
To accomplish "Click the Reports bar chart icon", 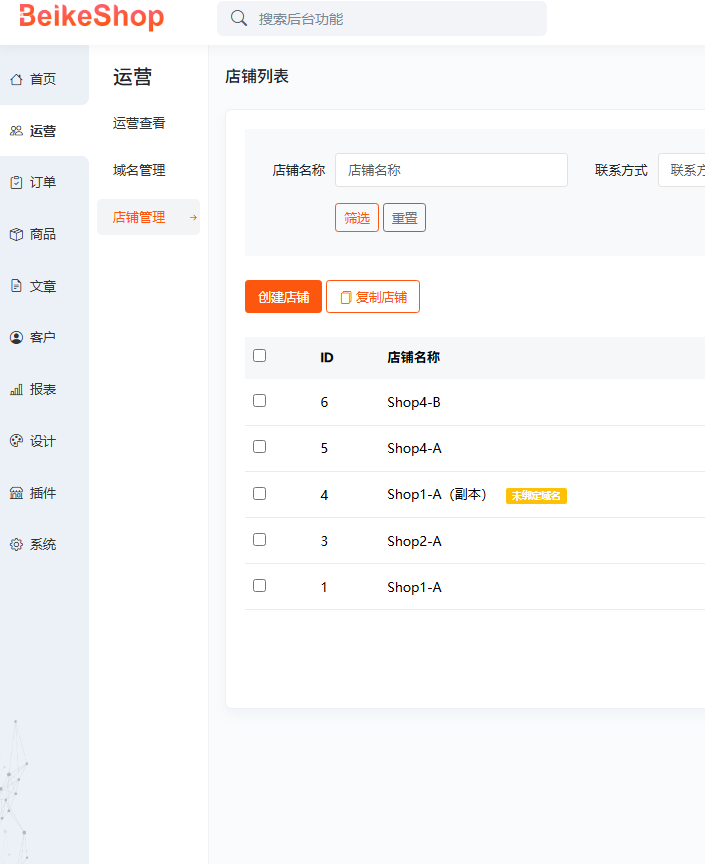I will click(16, 390).
